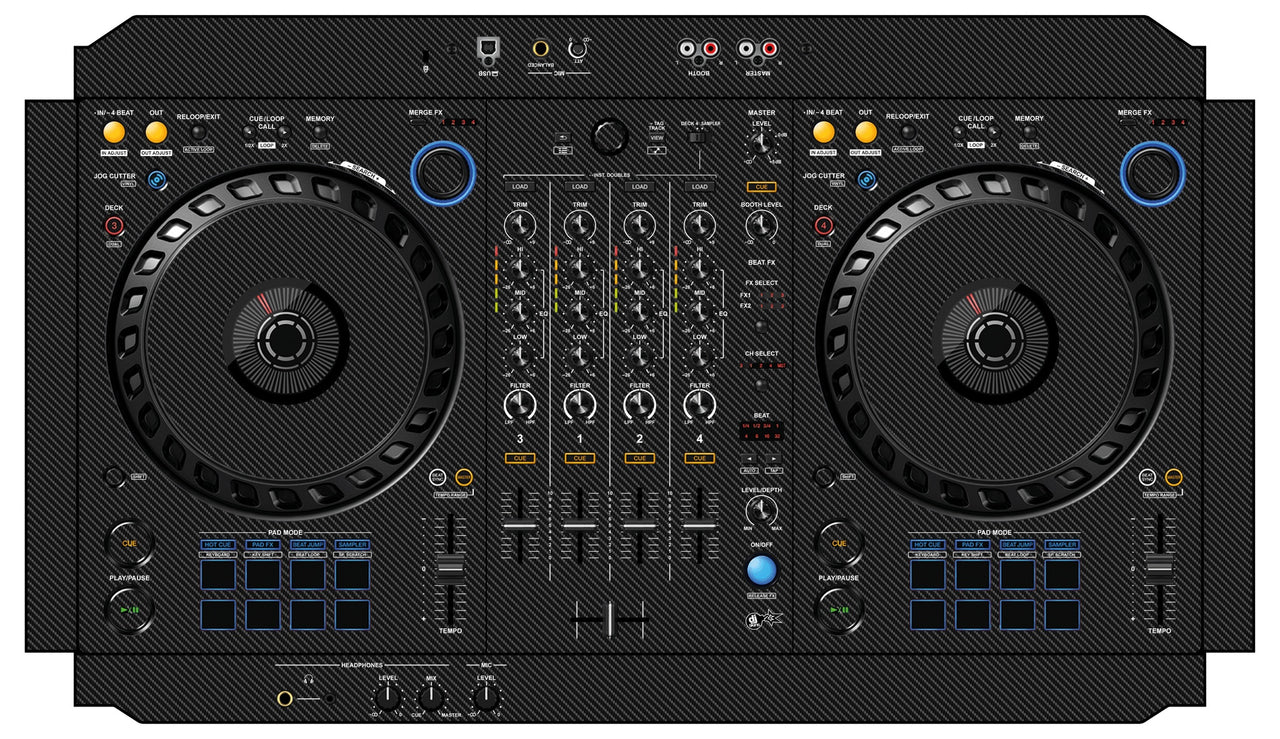Click LOAD button for channel 3
Screen dimensions: 1280x739
pos(519,186)
